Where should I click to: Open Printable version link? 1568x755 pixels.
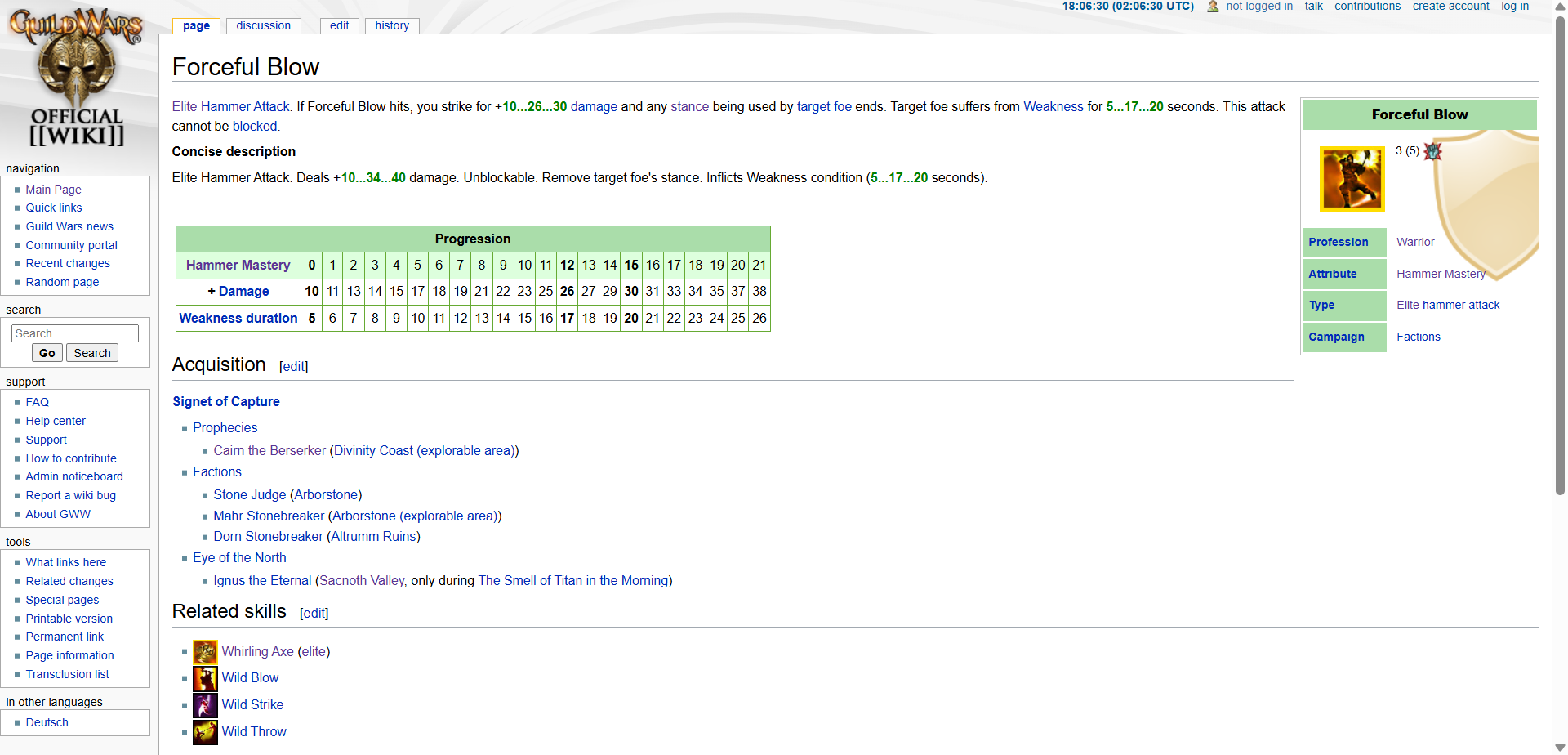tap(69, 619)
